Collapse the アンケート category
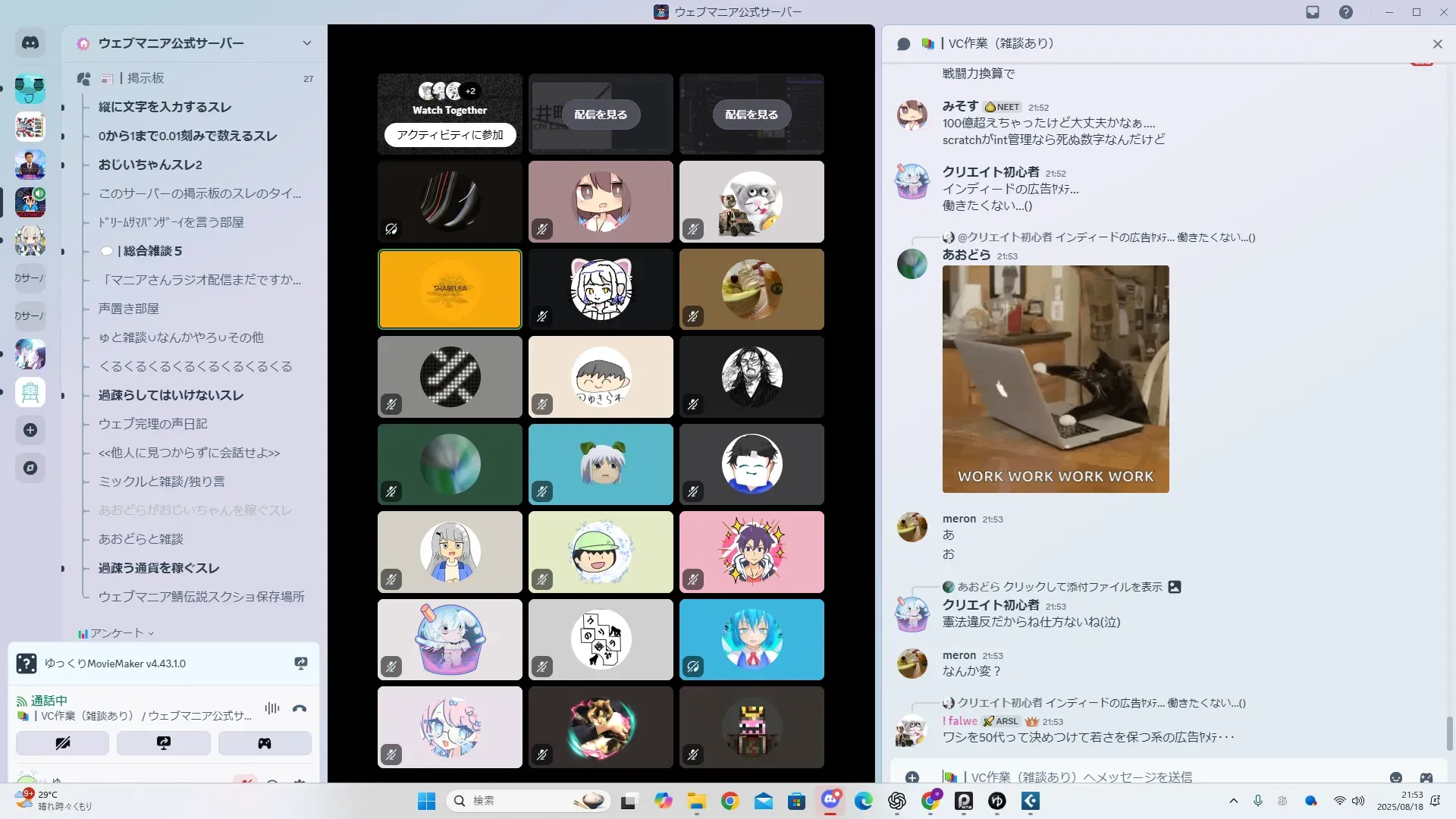Image resolution: width=1456 pixels, height=819 pixels. (x=116, y=633)
